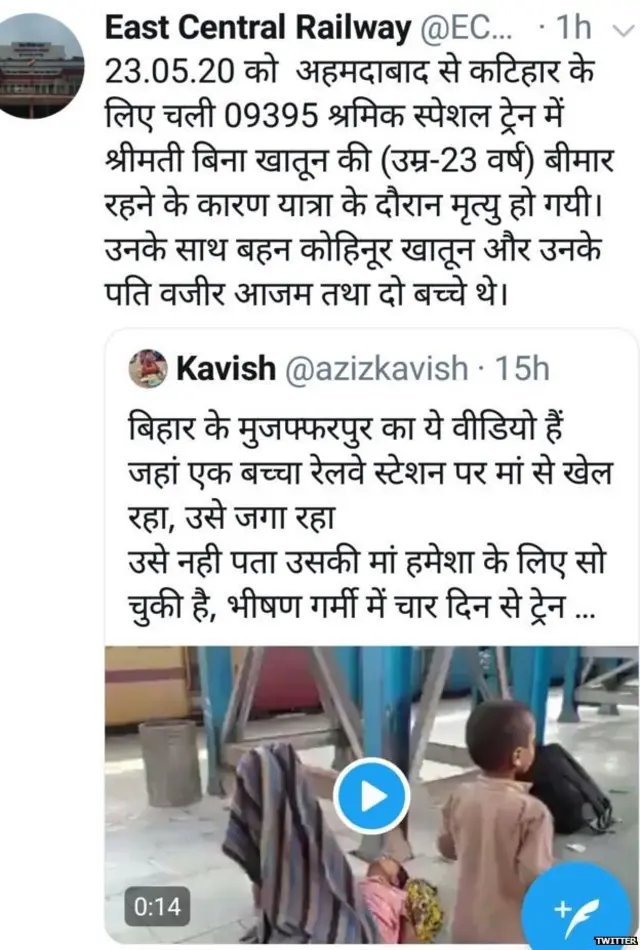Click the Kavish display name
This screenshot has height=950, width=640.
[225, 368]
